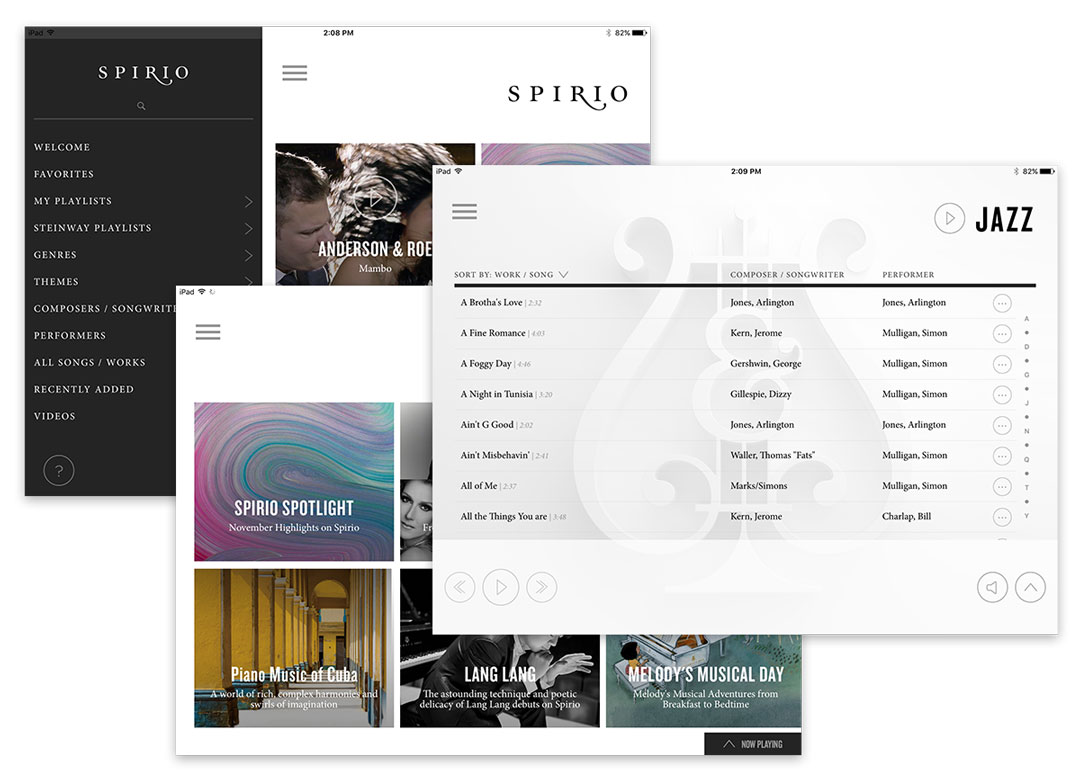Open the Melody's Musical Day tile
Screen dimensions: 1080x779
(704, 681)
